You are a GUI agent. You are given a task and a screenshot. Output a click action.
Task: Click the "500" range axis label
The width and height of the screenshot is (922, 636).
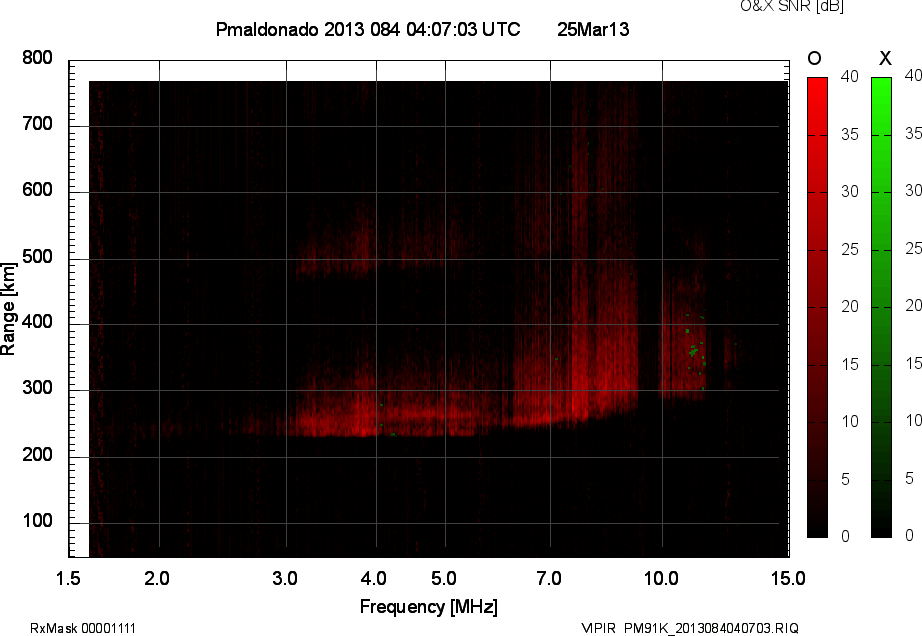pos(37,257)
